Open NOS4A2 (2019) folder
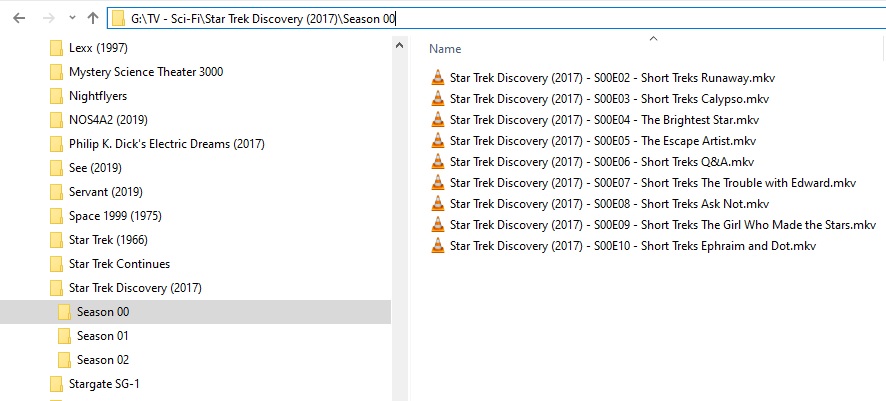Screen dimensions: 886x401 click(108, 120)
